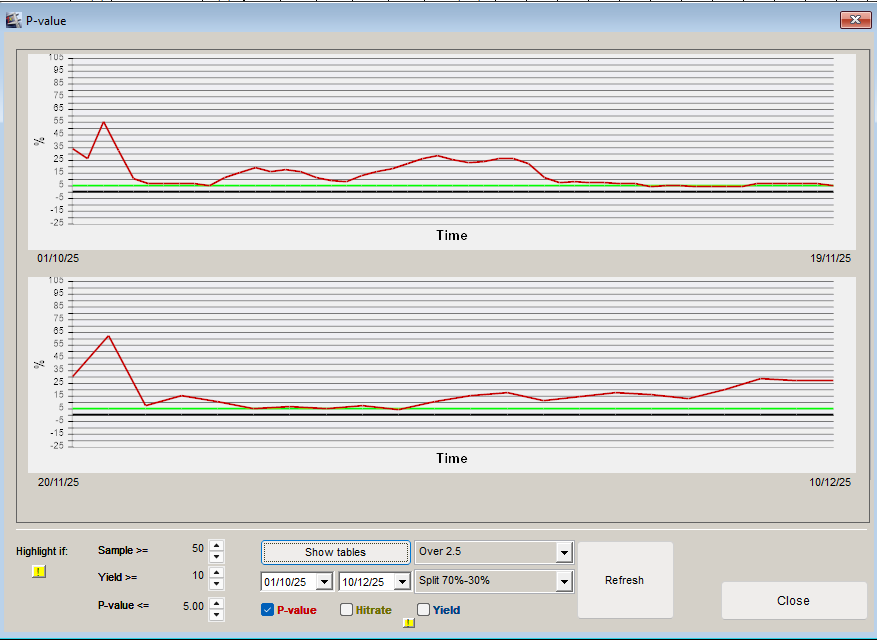The height and width of the screenshot is (640, 877).
Task: Click the yellow warning icon below the Yield checkbox
Action: [409, 622]
